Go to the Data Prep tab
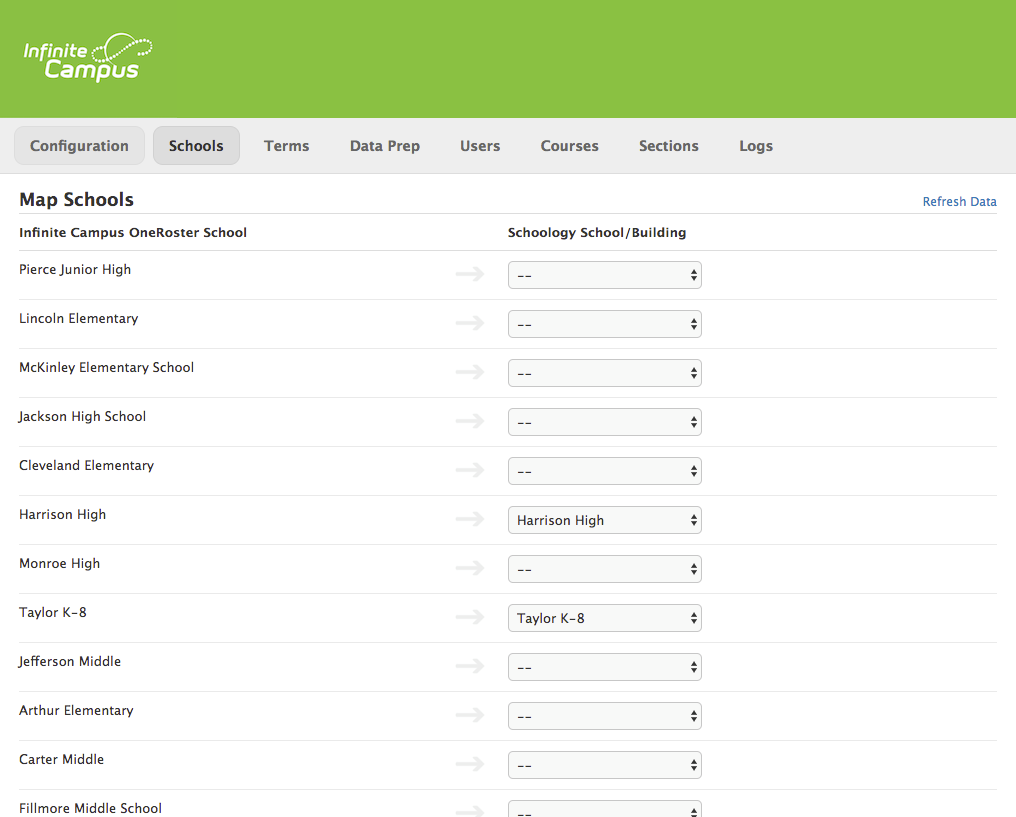The image size is (1016, 817). tap(384, 146)
